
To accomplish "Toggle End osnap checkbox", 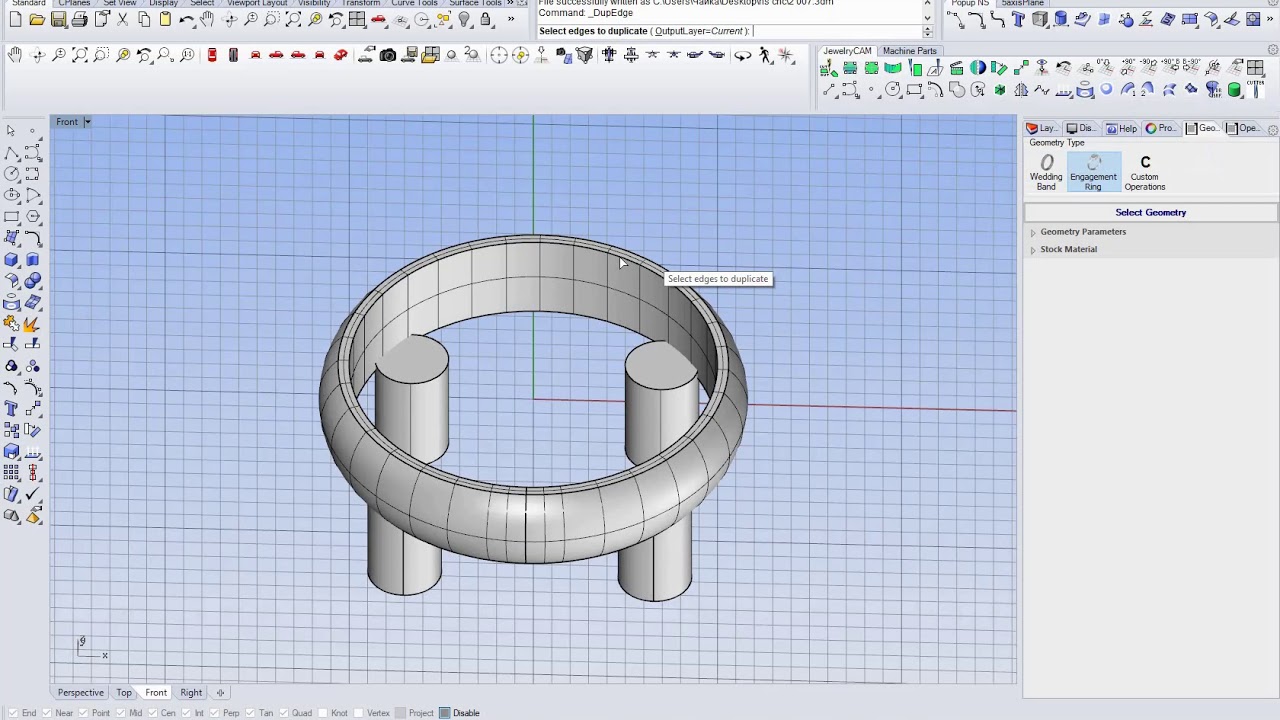I will (x=15, y=713).
